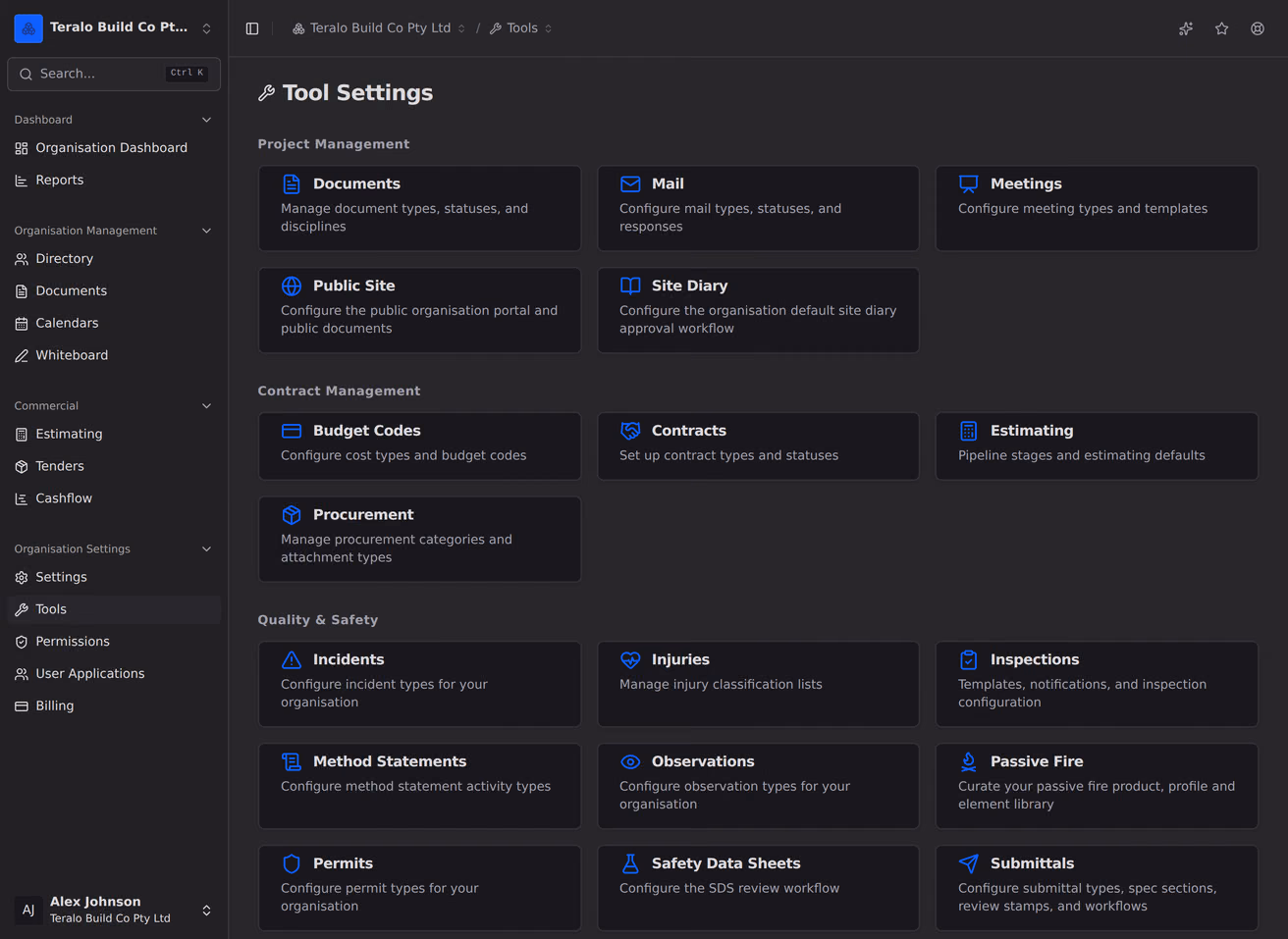
Task: Click the Passive Fire flame icon
Action: [969, 761]
